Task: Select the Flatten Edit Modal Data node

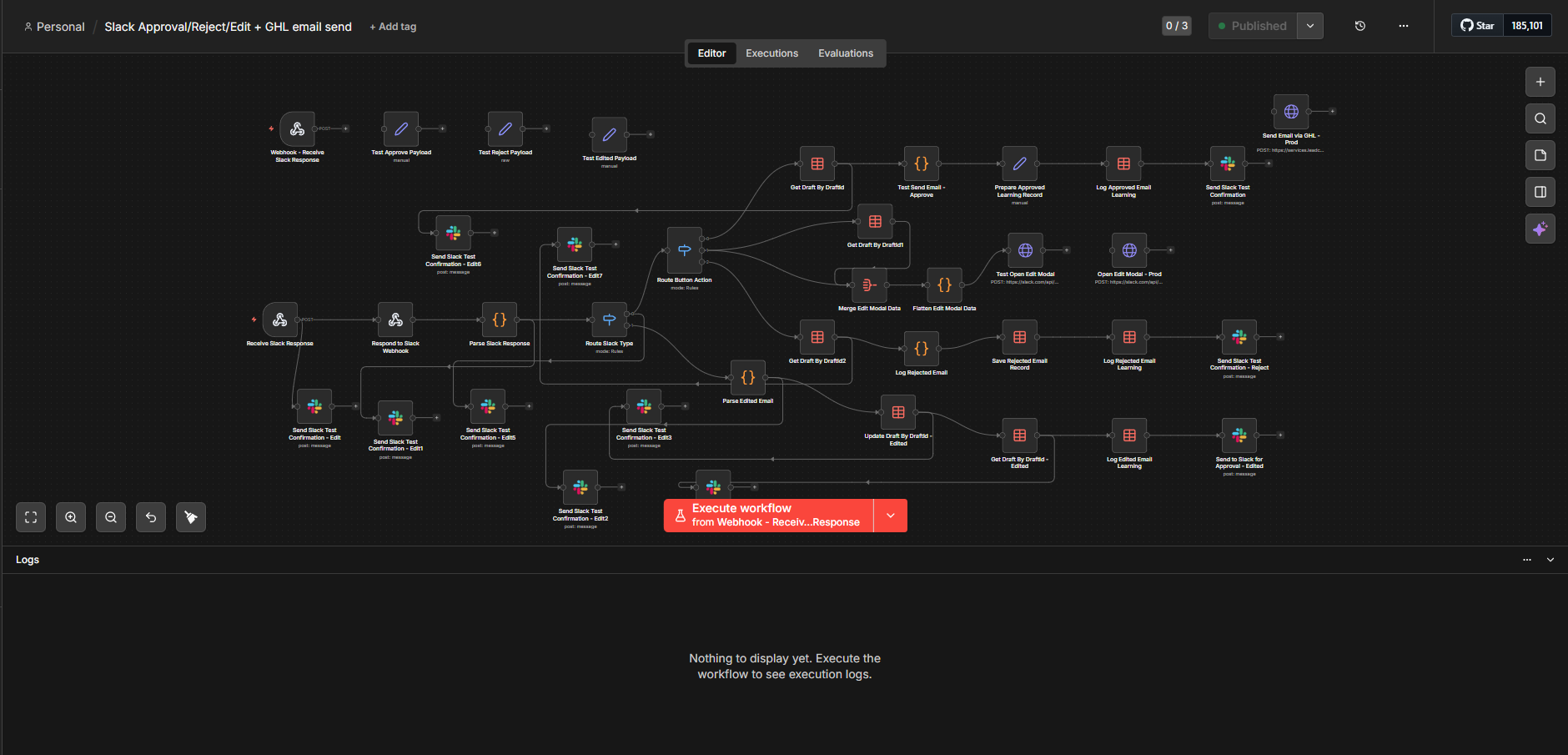Action: 945,285
